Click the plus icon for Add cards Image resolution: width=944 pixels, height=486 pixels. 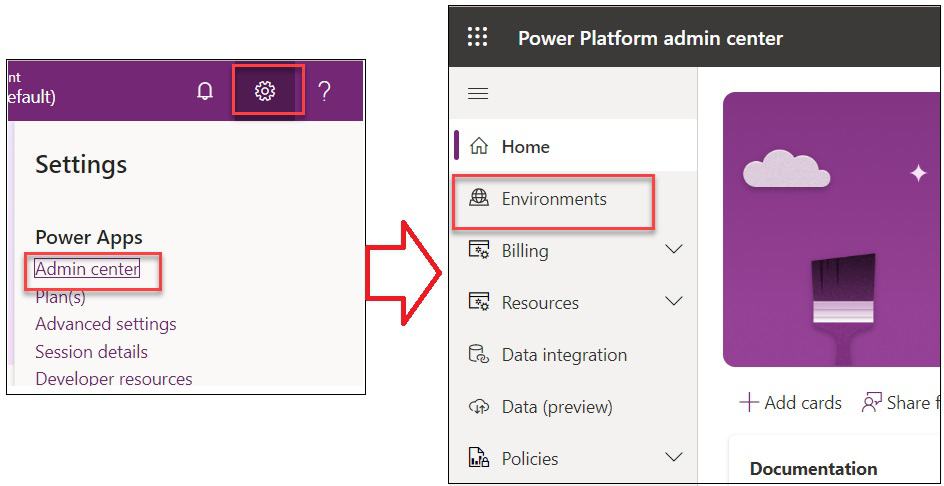pos(748,402)
